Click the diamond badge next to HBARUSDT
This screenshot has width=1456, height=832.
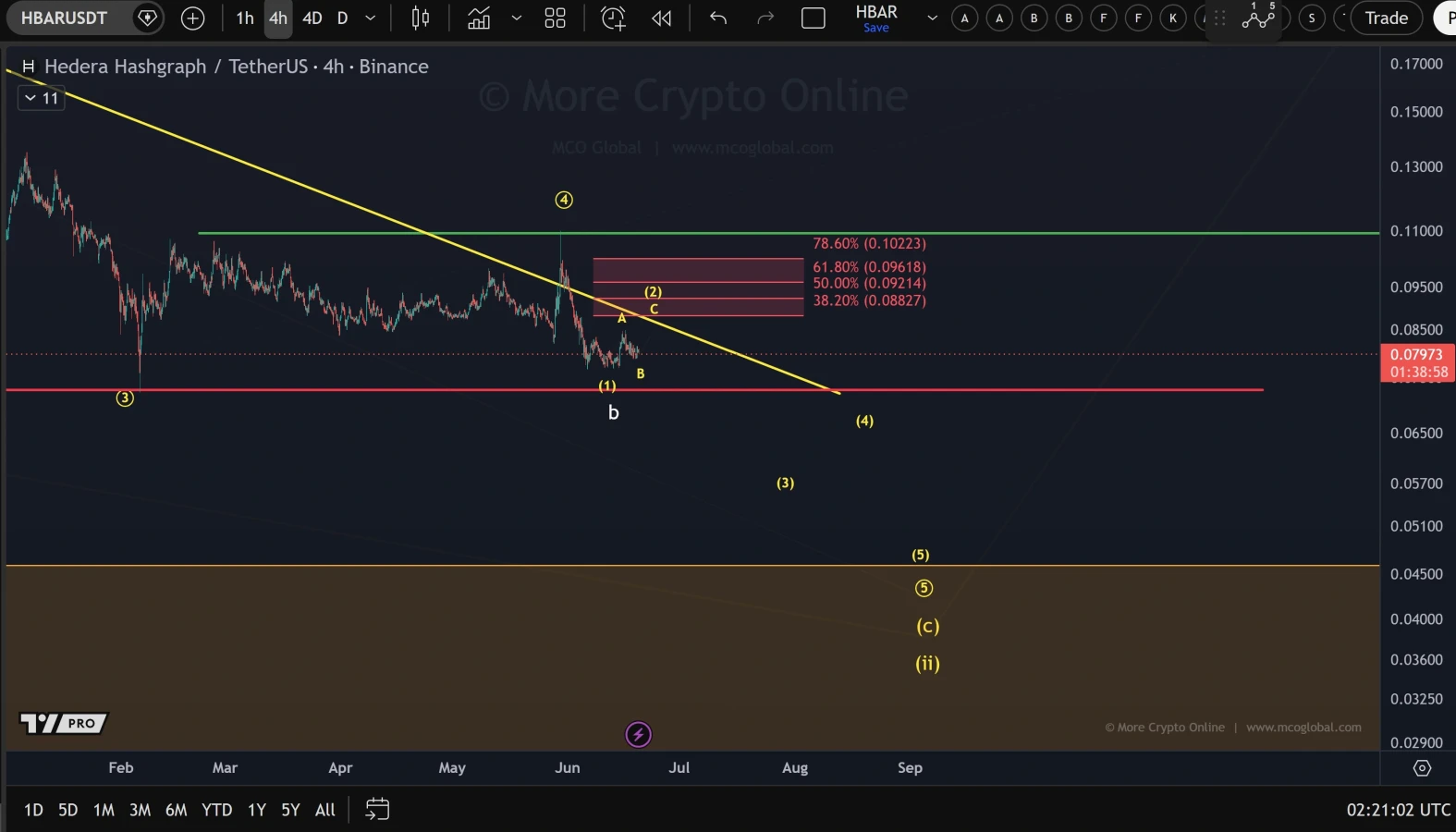click(147, 18)
